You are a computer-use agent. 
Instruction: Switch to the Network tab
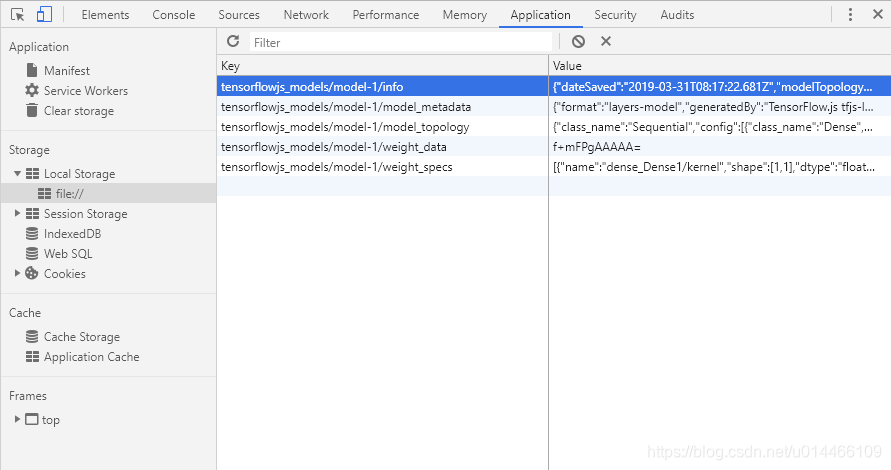306,15
